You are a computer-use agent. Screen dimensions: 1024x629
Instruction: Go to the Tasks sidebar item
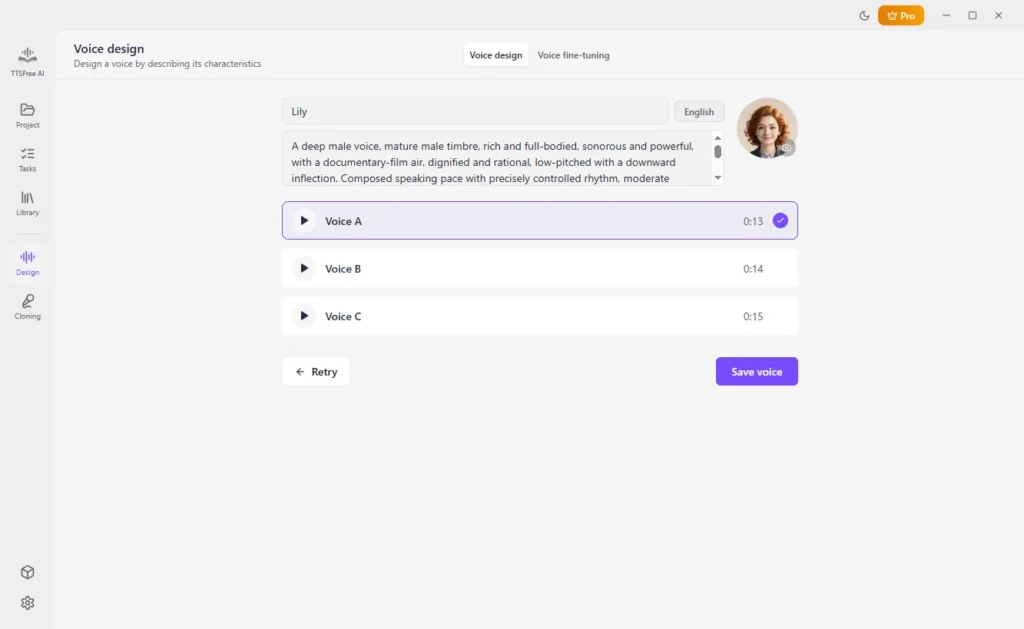tap(27, 159)
